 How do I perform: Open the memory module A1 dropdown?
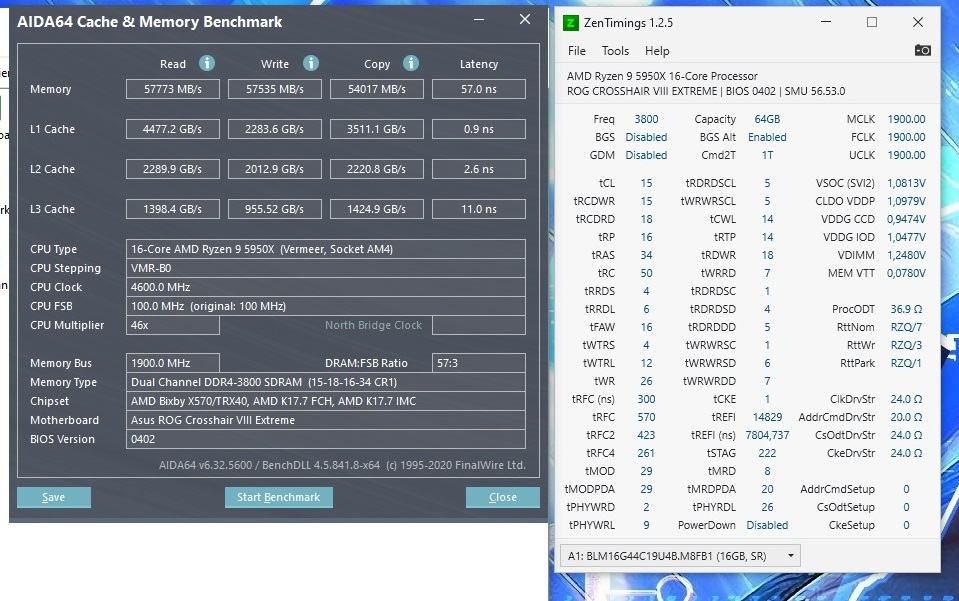(x=680, y=556)
